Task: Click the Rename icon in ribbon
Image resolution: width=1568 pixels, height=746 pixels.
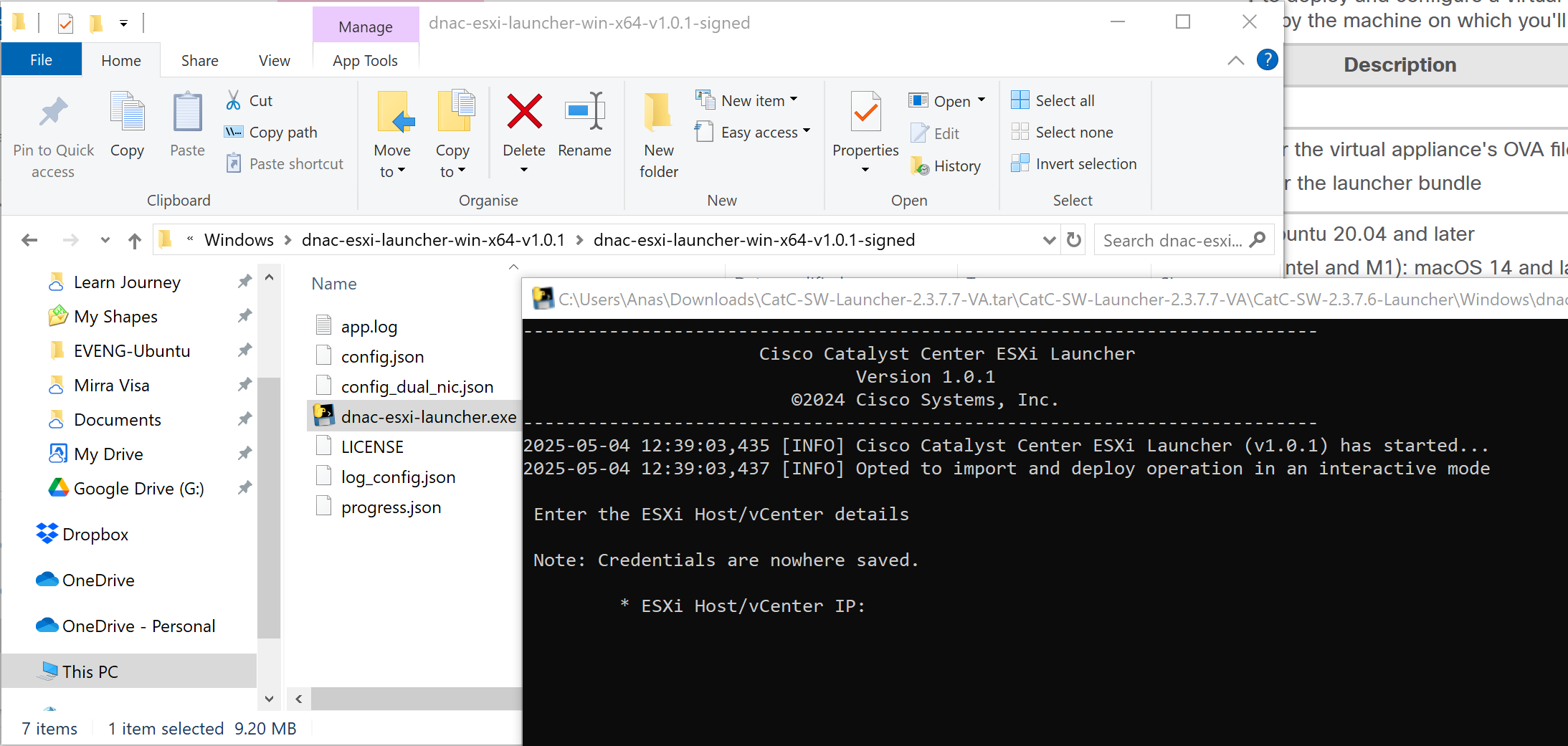Action: 584,113
